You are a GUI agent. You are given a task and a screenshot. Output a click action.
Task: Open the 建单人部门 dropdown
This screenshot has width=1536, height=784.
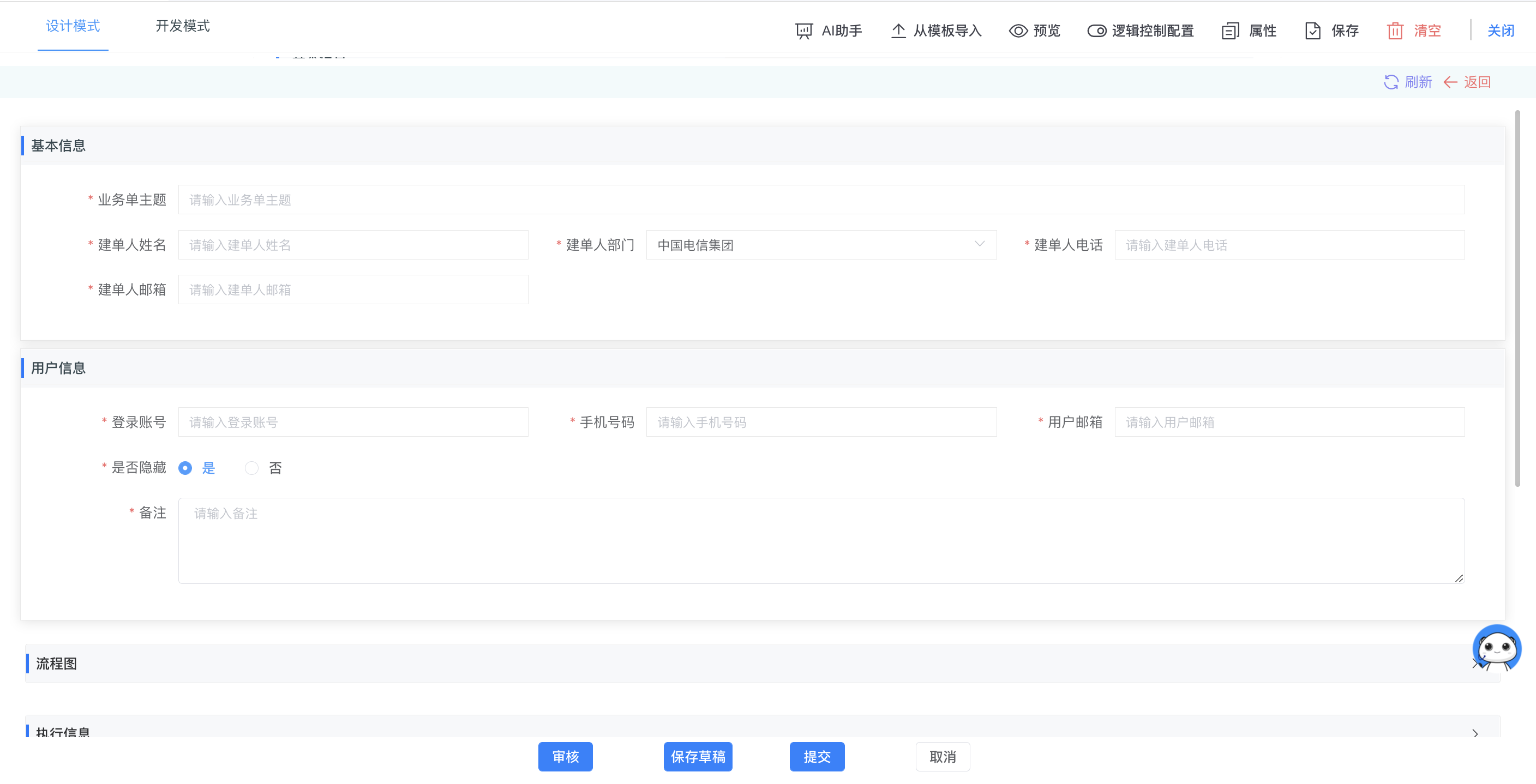click(x=820, y=245)
